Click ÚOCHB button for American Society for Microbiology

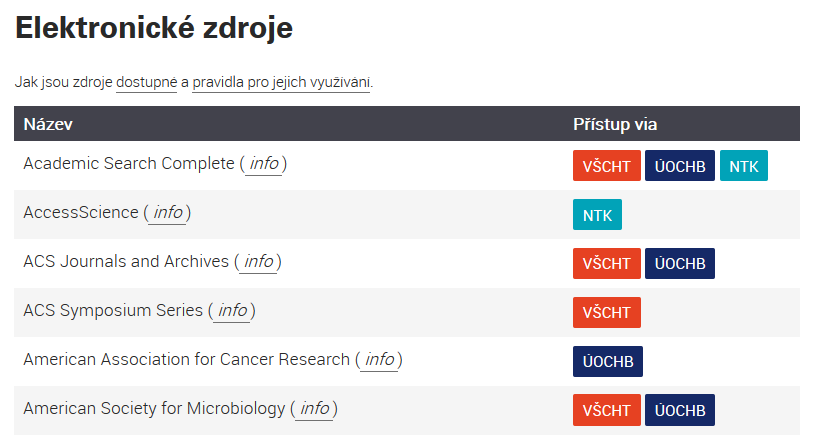(680, 410)
